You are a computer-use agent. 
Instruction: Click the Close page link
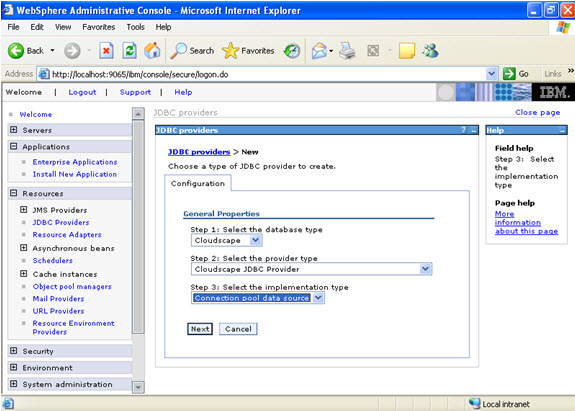(538, 112)
